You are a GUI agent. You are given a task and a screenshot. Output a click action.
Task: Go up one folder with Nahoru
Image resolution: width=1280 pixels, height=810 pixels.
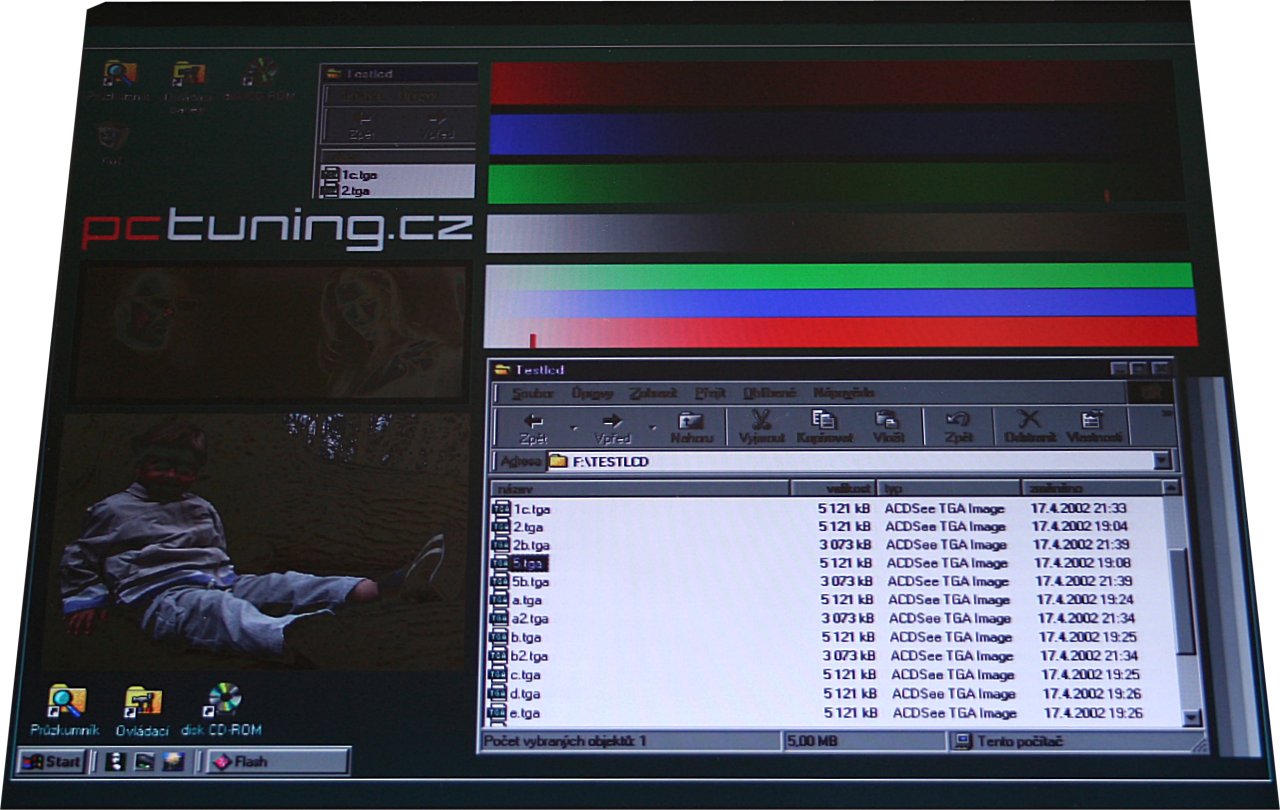pyautogui.click(x=691, y=428)
